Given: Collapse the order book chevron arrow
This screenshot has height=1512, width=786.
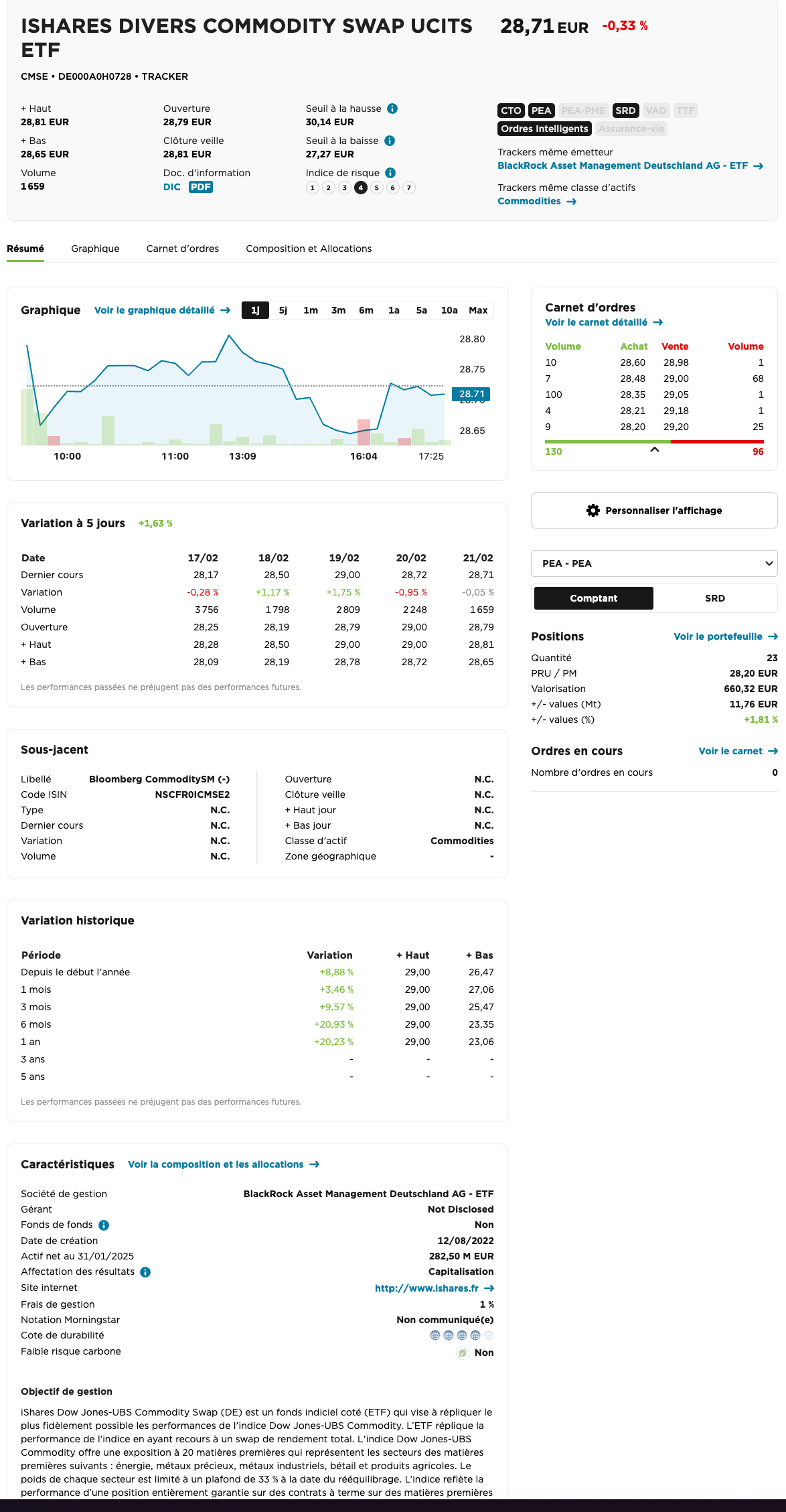Looking at the screenshot, I should (x=655, y=450).
